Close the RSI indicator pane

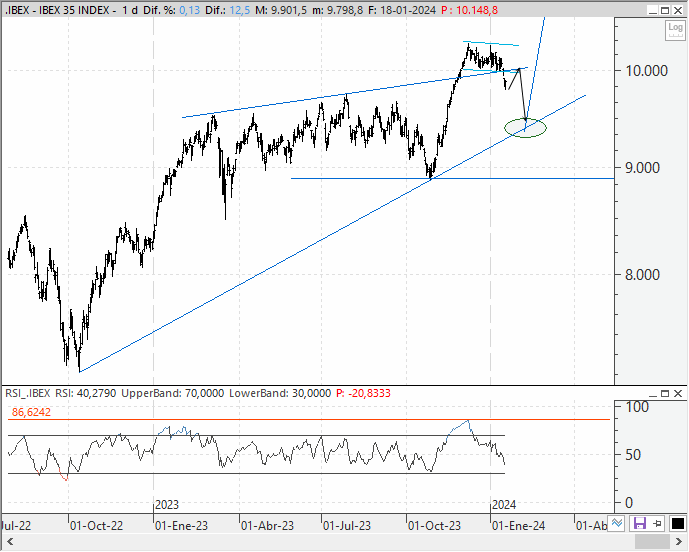pyautogui.click(x=678, y=394)
